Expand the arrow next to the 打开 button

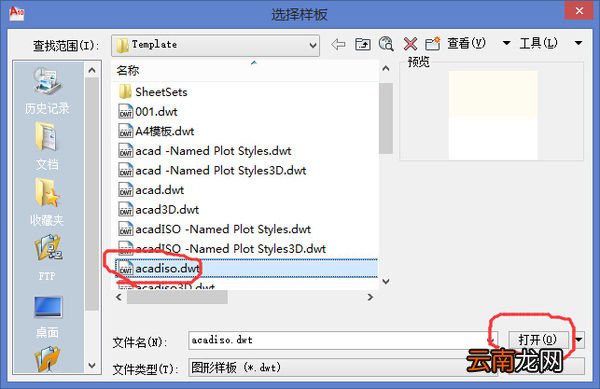[579, 340]
